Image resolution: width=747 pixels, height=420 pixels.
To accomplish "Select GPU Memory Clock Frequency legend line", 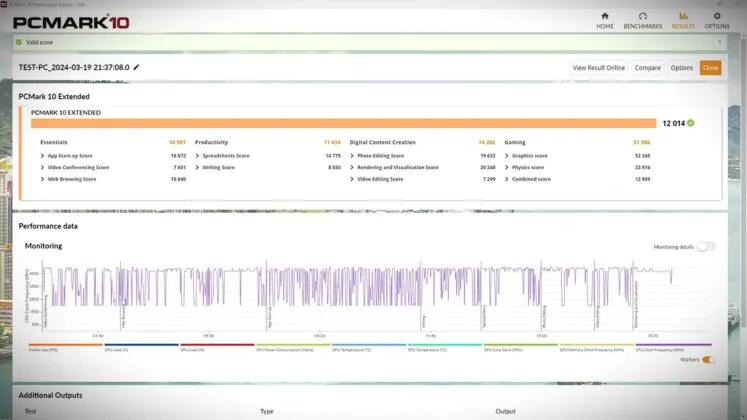I will pyautogui.click(x=596, y=345).
